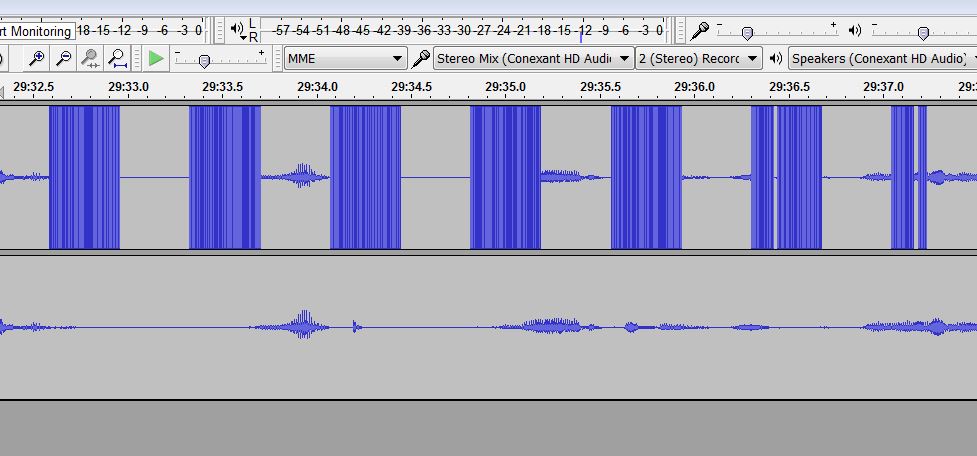
Task: Click the Fit Project zoom icon
Action: [x=117, y=59]
